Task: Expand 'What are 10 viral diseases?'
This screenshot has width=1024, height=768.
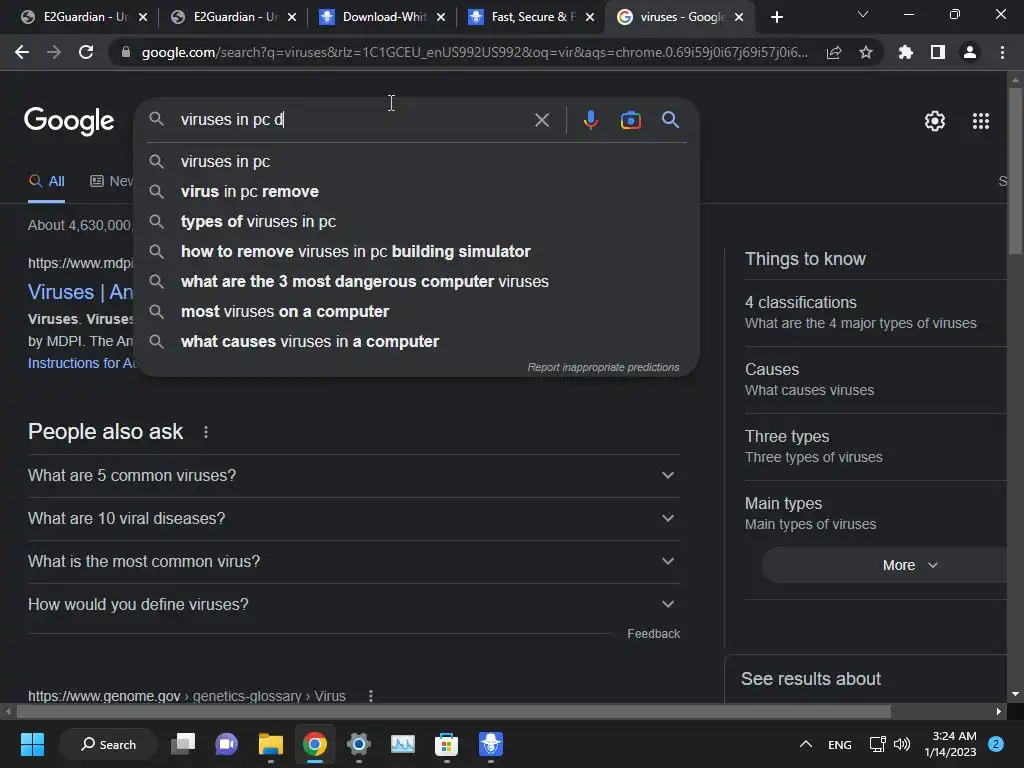Action: [354, 519]
